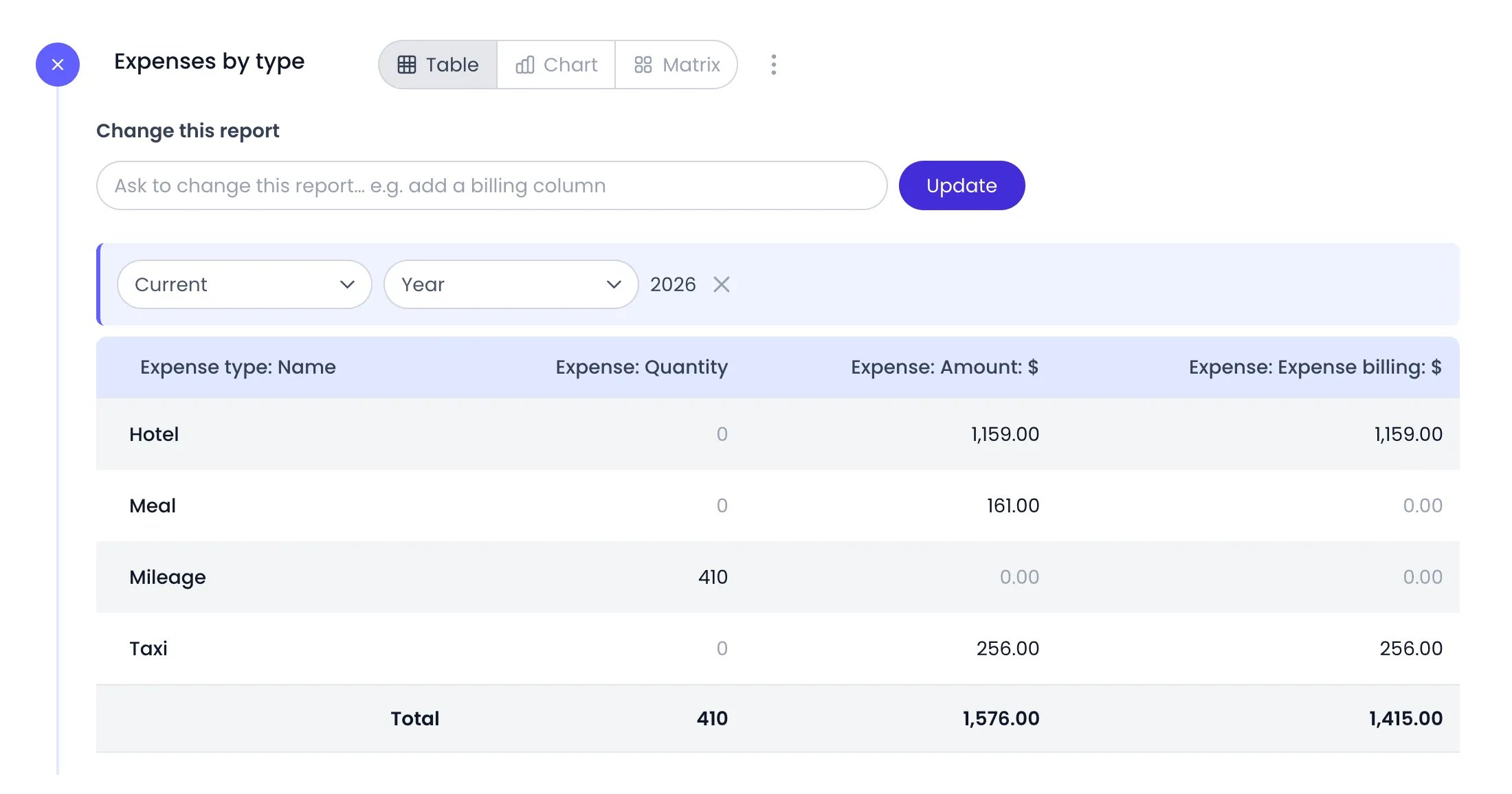Sort by 'Expense: Amount: $' column header
This screenshot has width=1512, height=794.
coord(944,367)
